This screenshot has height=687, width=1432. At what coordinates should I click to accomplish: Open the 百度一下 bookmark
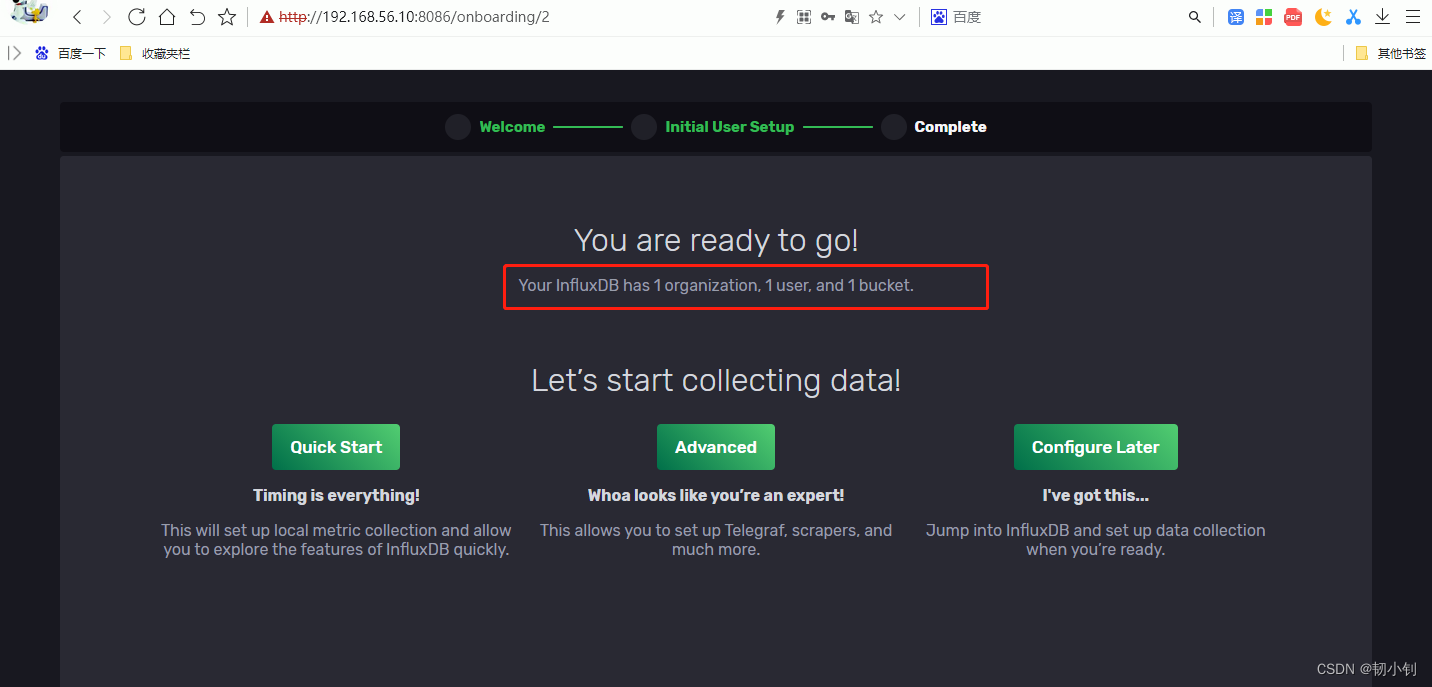70,54
